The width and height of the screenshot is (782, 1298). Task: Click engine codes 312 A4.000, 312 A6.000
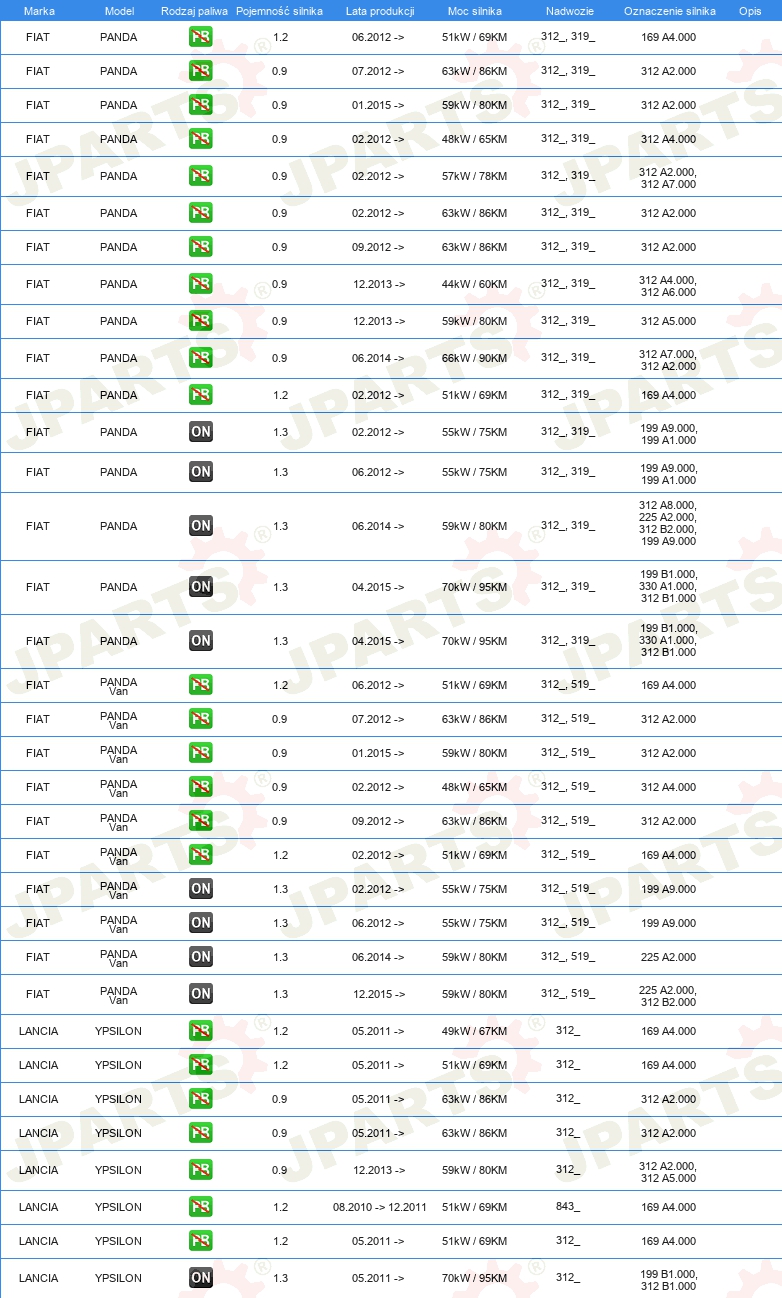(668, 286)
